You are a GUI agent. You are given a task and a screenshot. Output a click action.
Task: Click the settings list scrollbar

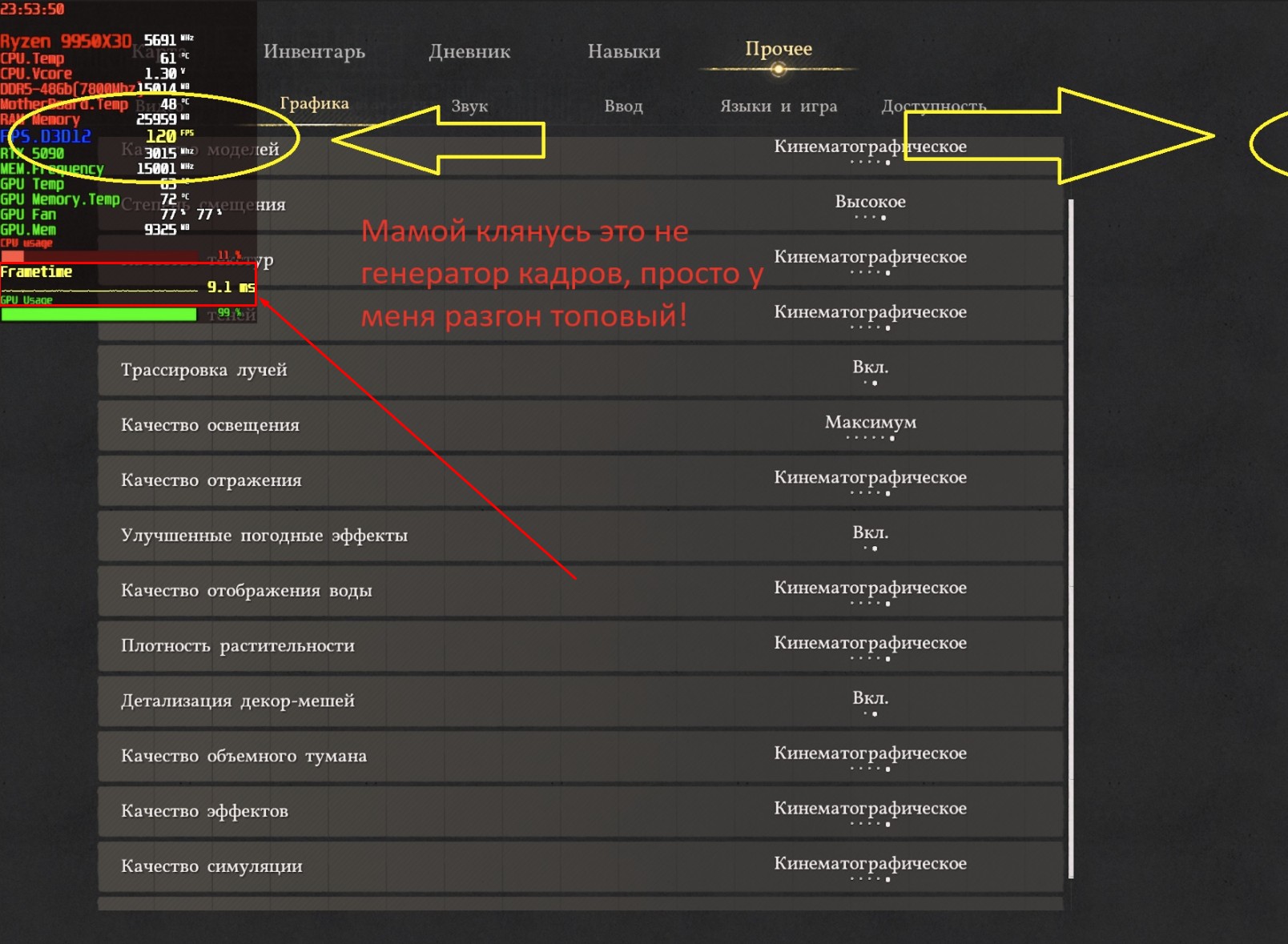[x=1071, y=538]
